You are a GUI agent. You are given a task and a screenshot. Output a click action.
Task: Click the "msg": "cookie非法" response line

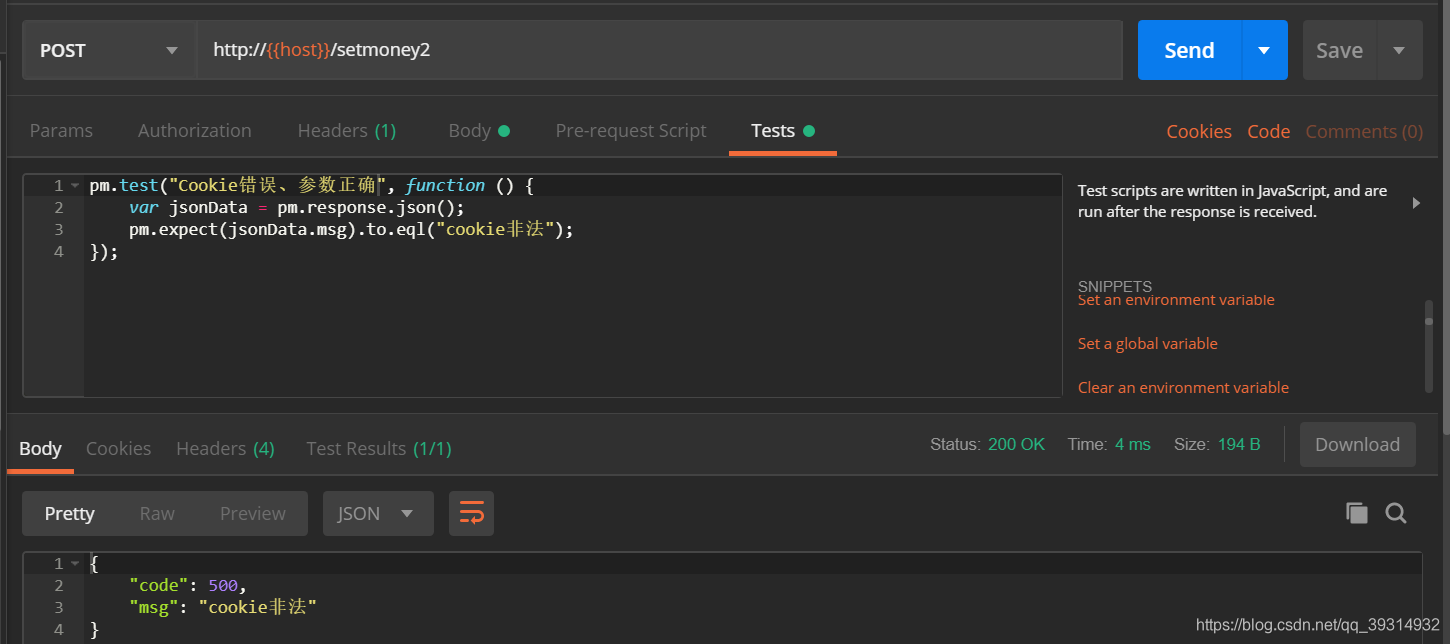[223, 608]
